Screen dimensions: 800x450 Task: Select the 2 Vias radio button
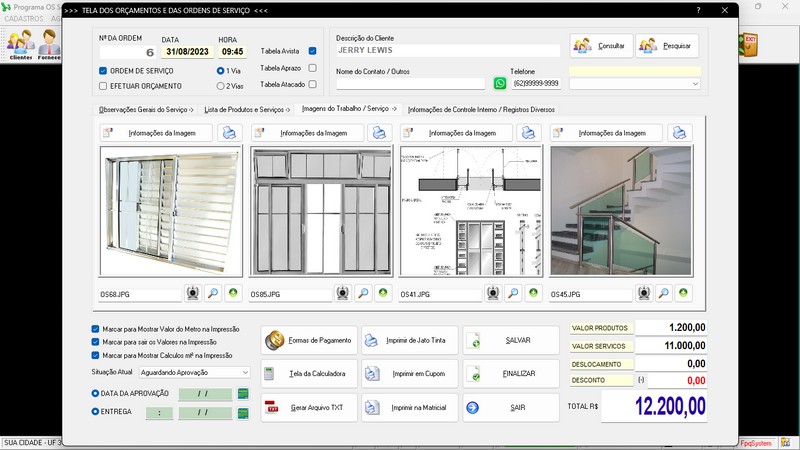click(220, 87)
